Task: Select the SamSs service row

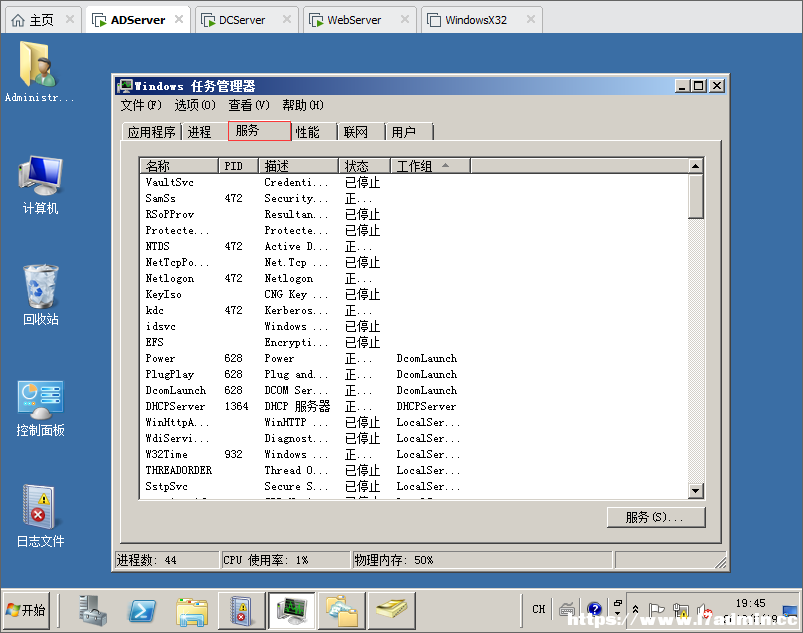Action: [414, 198]
